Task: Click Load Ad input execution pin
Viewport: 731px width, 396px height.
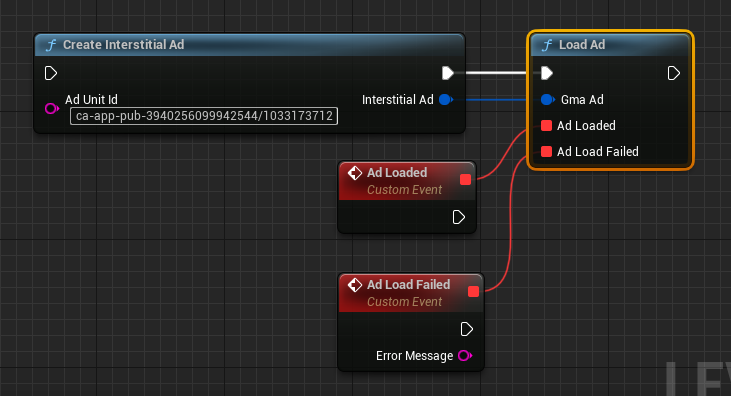Action: (x=546, y=73)
